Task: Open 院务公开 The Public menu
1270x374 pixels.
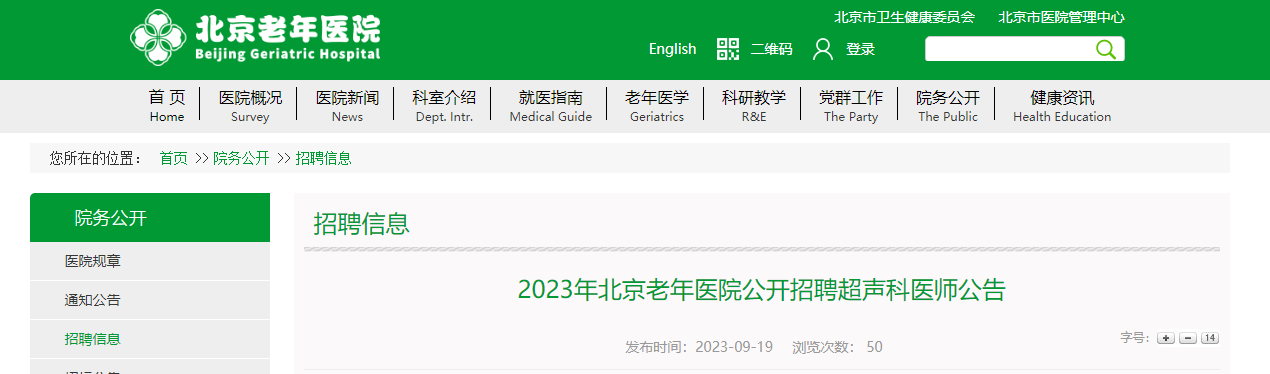Action: click(948, 105)
